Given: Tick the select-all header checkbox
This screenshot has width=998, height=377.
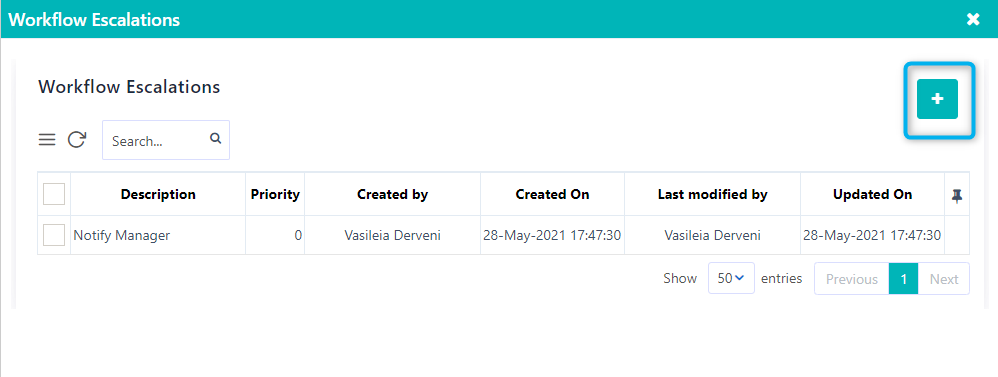Looking at the screenshot, I should (x=54, y=194).
